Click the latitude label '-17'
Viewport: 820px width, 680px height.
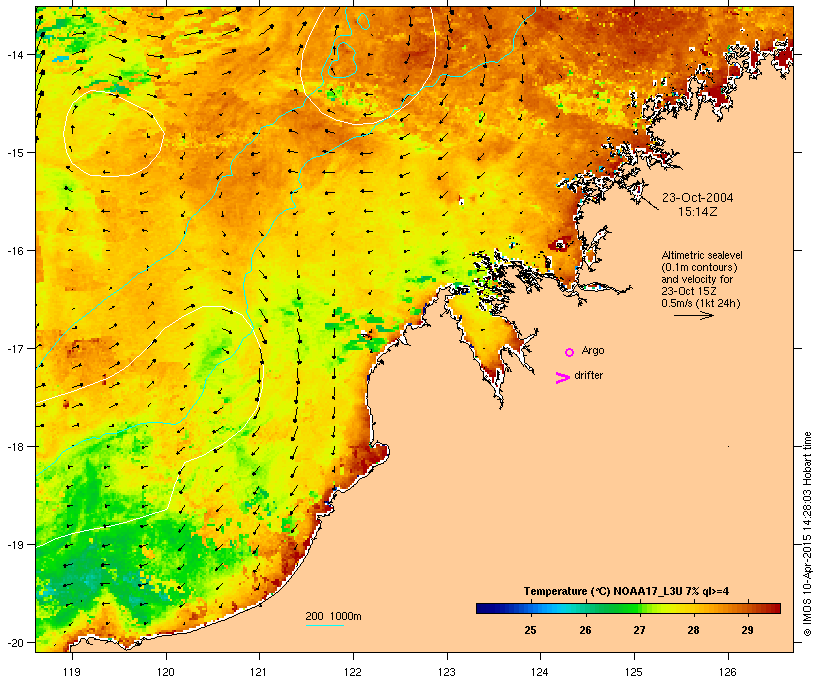[15, 348]
